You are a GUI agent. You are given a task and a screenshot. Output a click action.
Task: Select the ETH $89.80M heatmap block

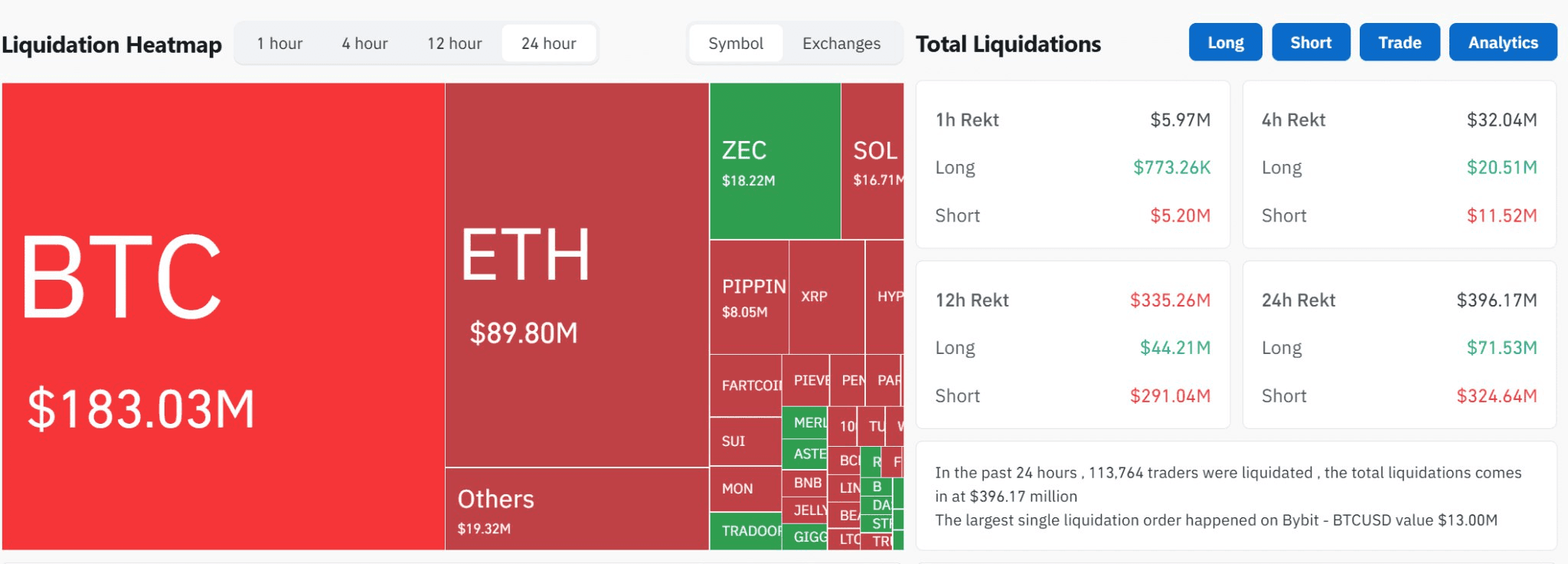577,274
